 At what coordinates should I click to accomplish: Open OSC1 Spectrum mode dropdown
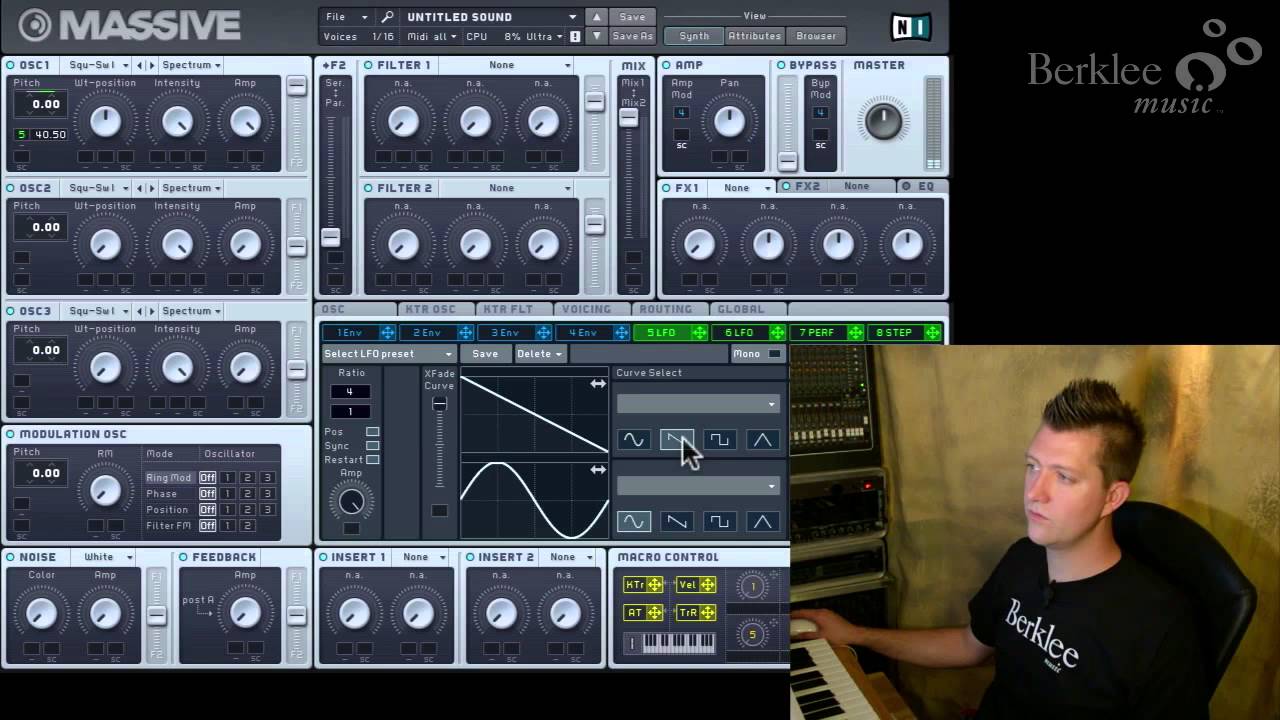point(191,65)
